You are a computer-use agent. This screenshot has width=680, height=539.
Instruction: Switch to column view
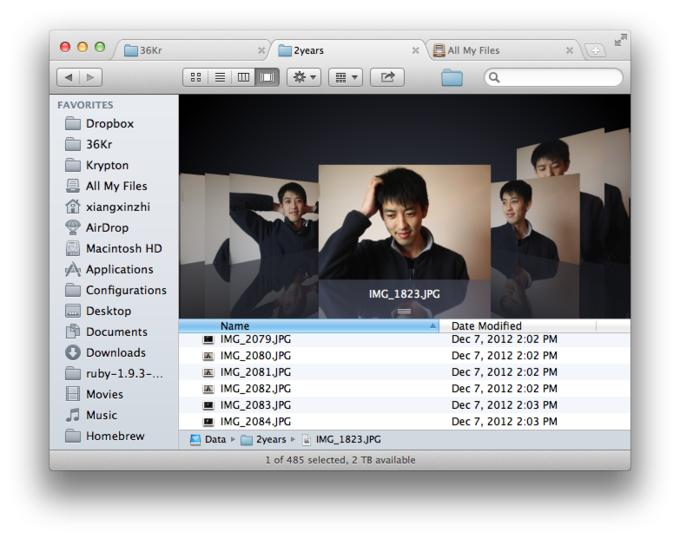pos(243,78)
